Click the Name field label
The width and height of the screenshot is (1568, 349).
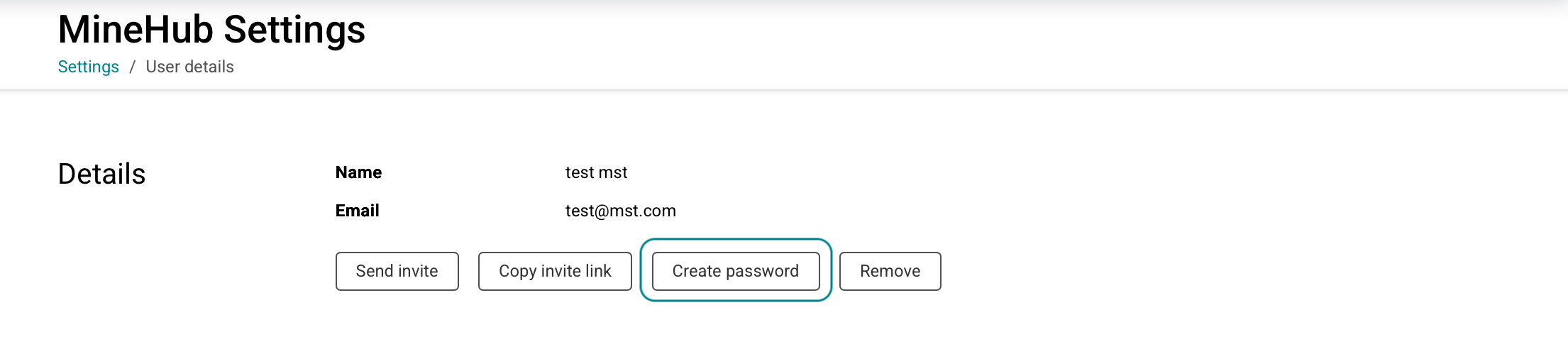(x=358, y=172)
